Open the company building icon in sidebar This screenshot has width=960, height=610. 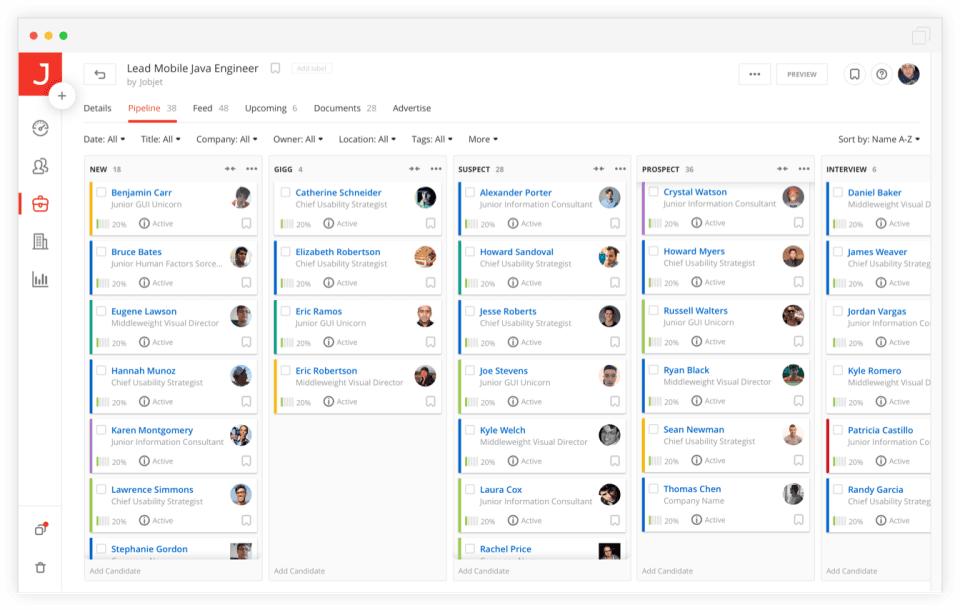[x=40, y=241]
